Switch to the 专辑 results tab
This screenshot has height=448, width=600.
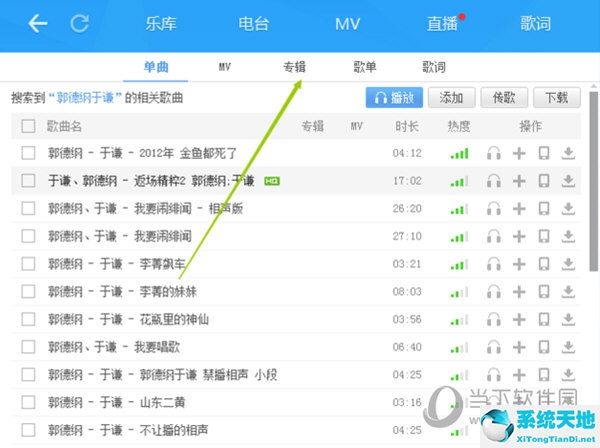coord(294,67)
